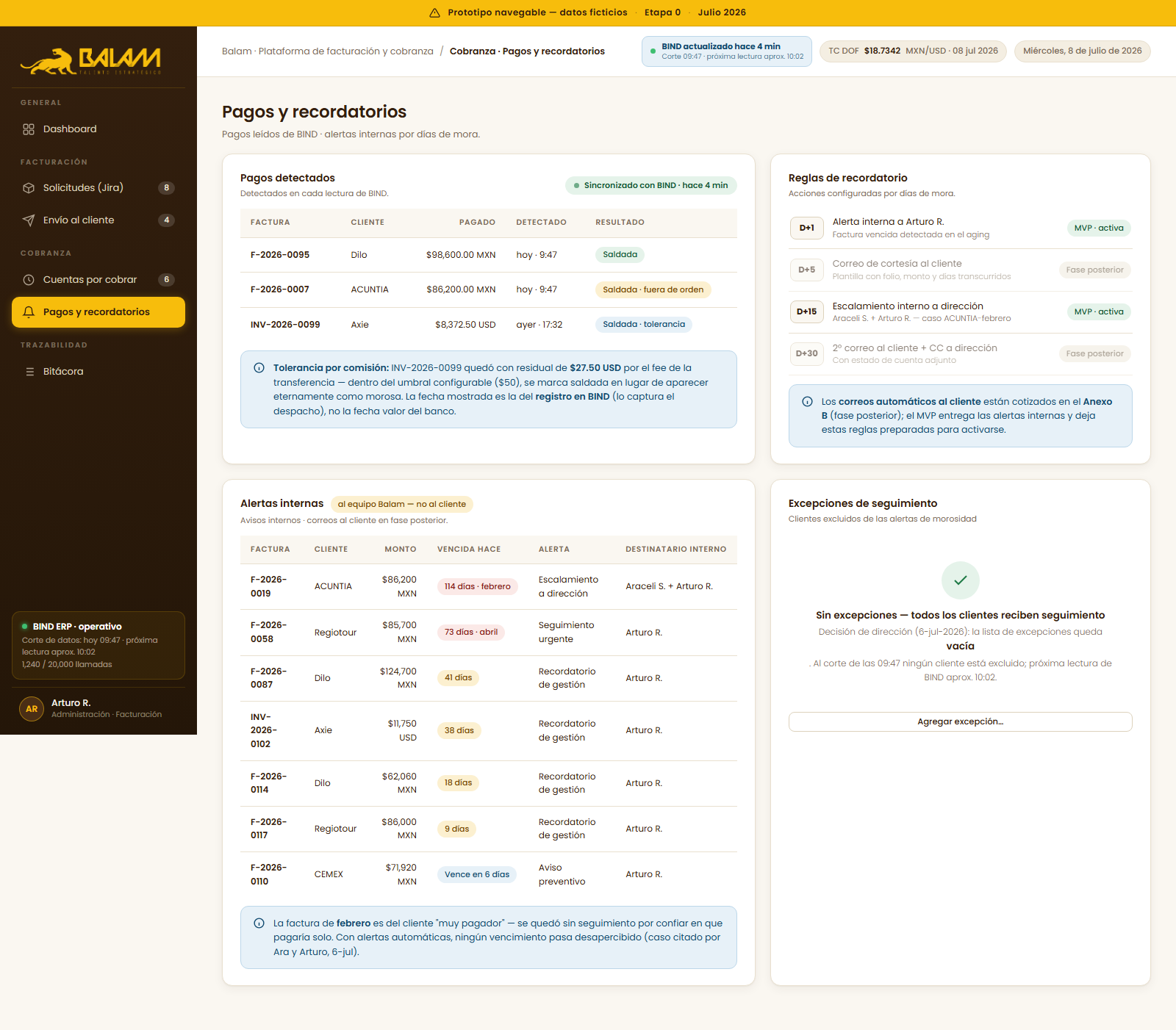The width and height of the screenshot is (1176, 1030).
Task: Click Sincronizado con BIND badge
Action: coord(651,185)
